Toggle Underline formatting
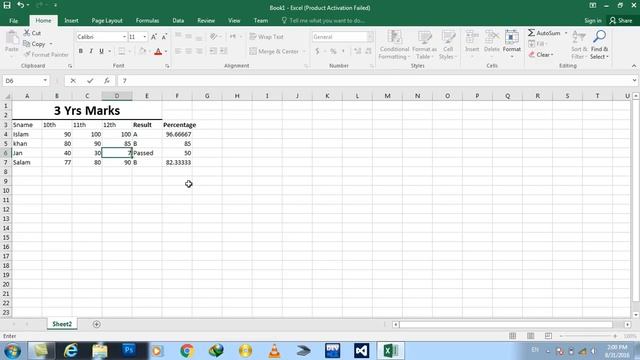The height and width of the screenshot is (360, 640). pyautogui.click(x=101, y=51)
